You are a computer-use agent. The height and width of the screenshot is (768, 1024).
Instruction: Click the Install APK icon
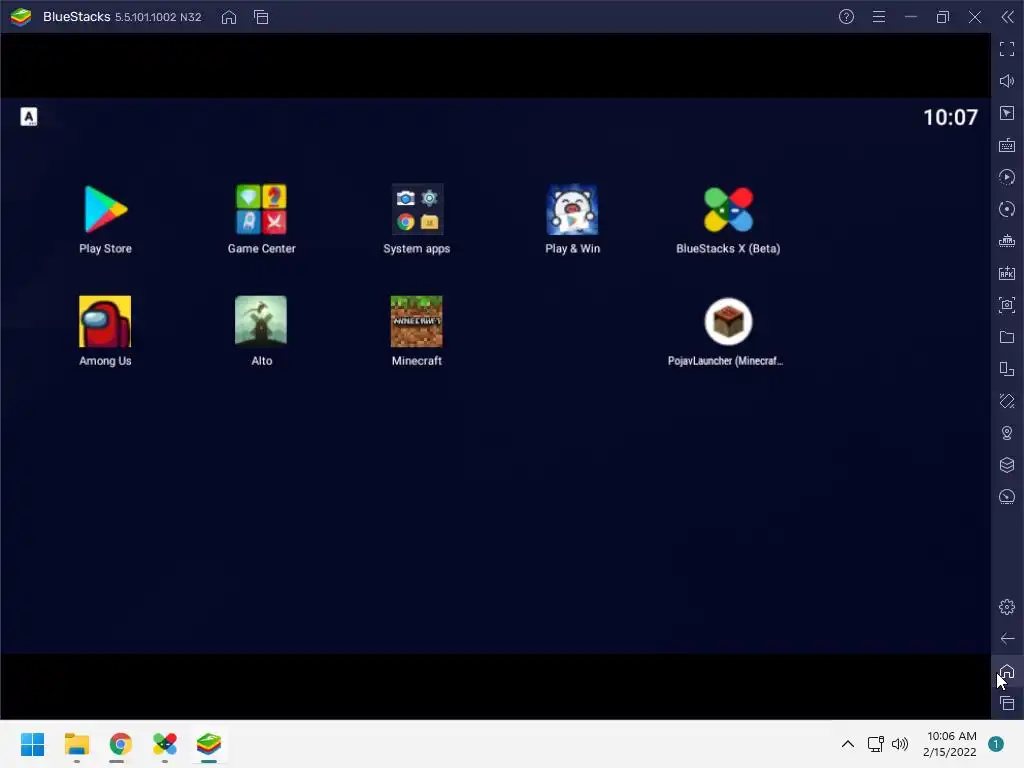click(x=1007, y=273)
